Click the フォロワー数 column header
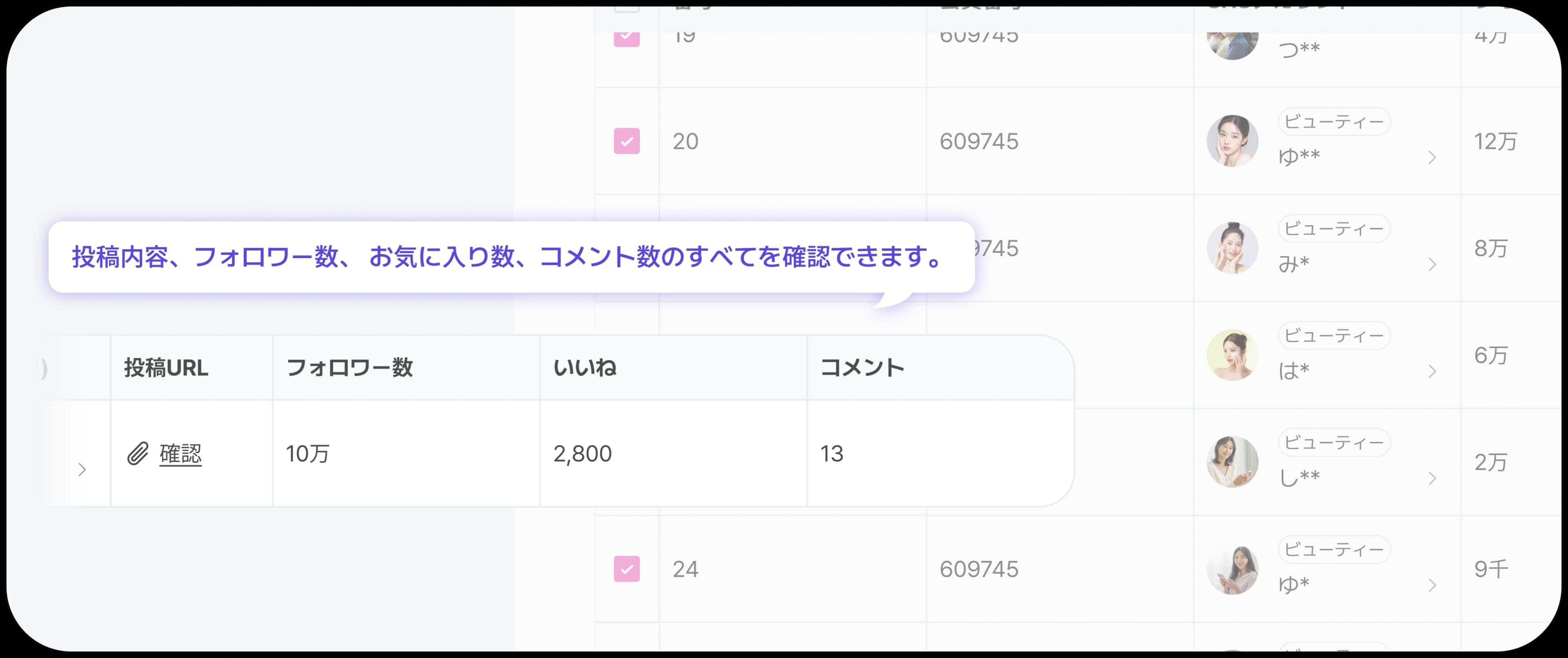The image size is (1568, 658). pos(350,368)
